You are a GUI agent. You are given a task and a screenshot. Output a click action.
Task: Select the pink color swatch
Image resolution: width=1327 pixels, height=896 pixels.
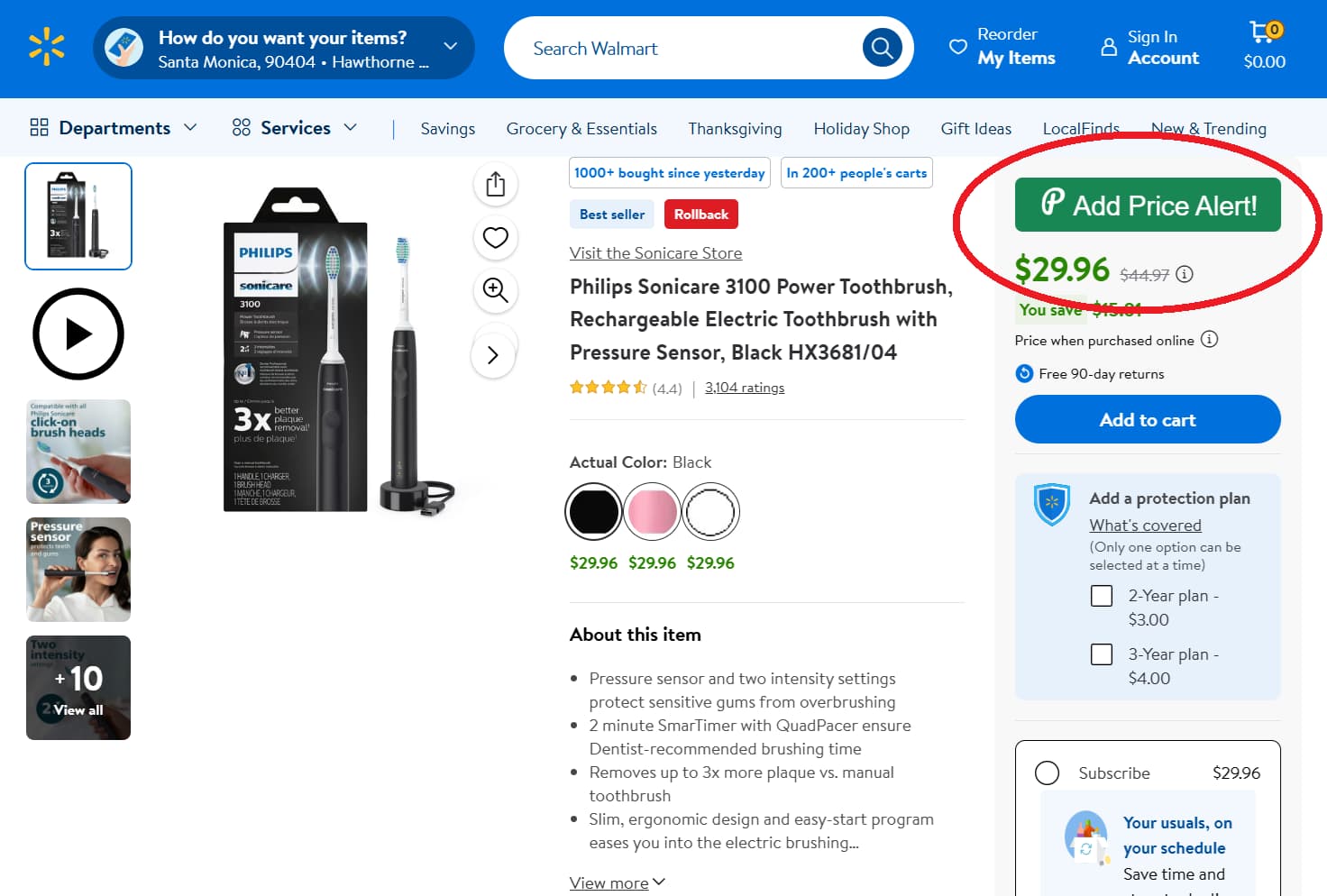coord(652,511)
